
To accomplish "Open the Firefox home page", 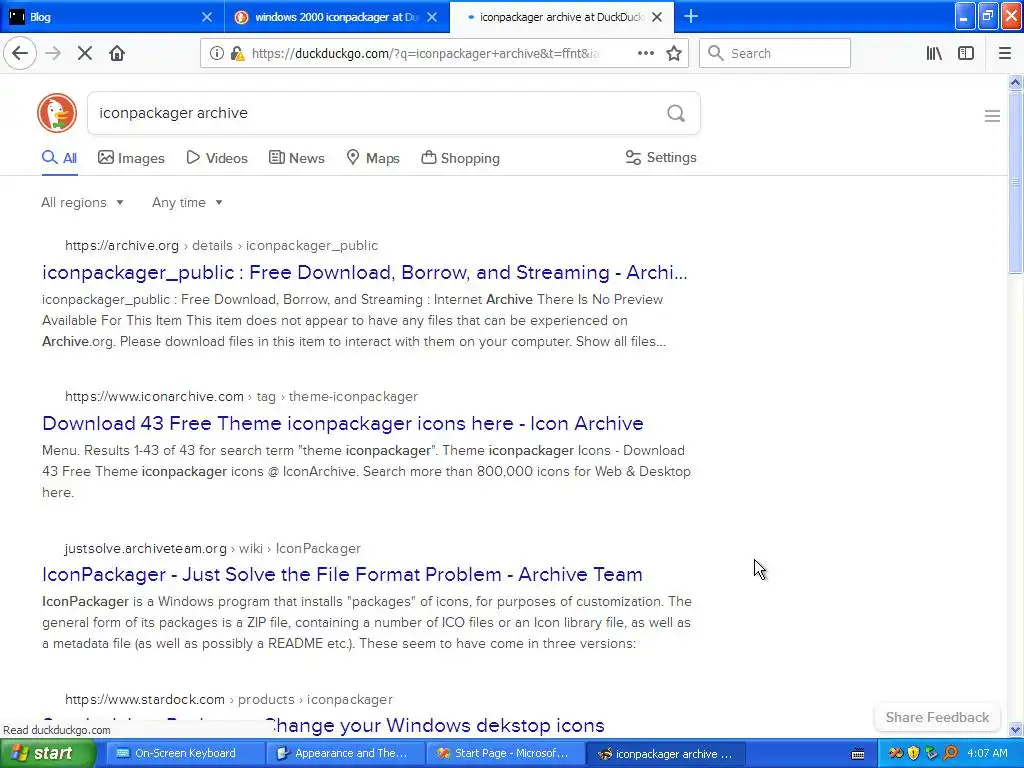I will 117,53.
